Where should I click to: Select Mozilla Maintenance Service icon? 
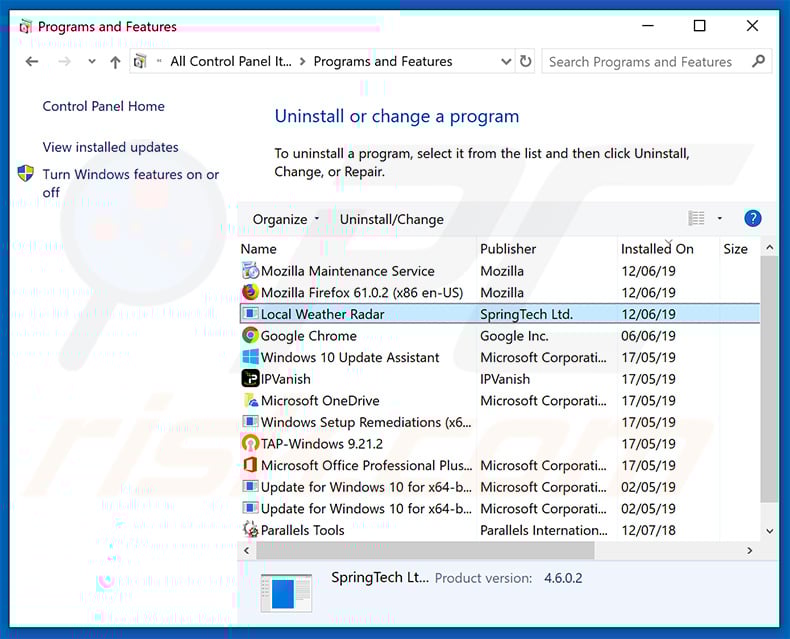250,271
